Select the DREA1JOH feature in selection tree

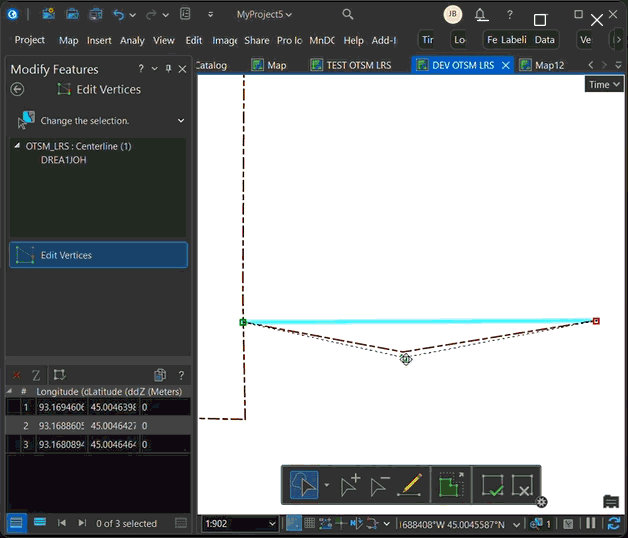63,160
